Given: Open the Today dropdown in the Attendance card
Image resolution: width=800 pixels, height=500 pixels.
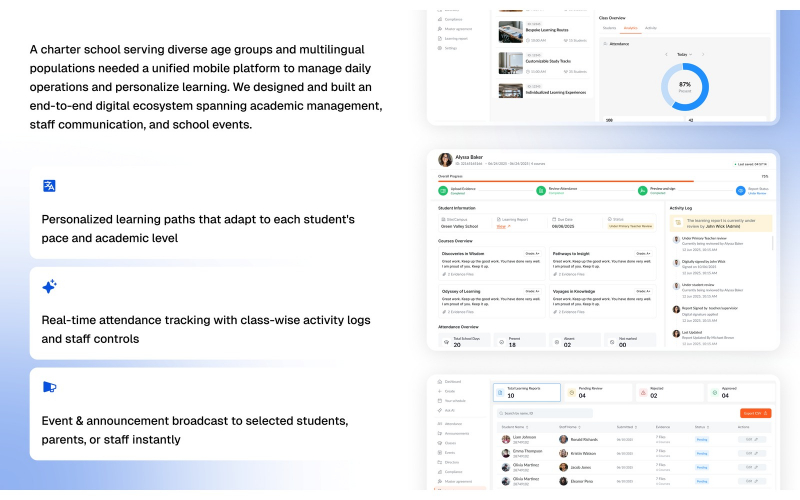Looking at the screenshot, I should pyautogui.click(x=684, y=54).
